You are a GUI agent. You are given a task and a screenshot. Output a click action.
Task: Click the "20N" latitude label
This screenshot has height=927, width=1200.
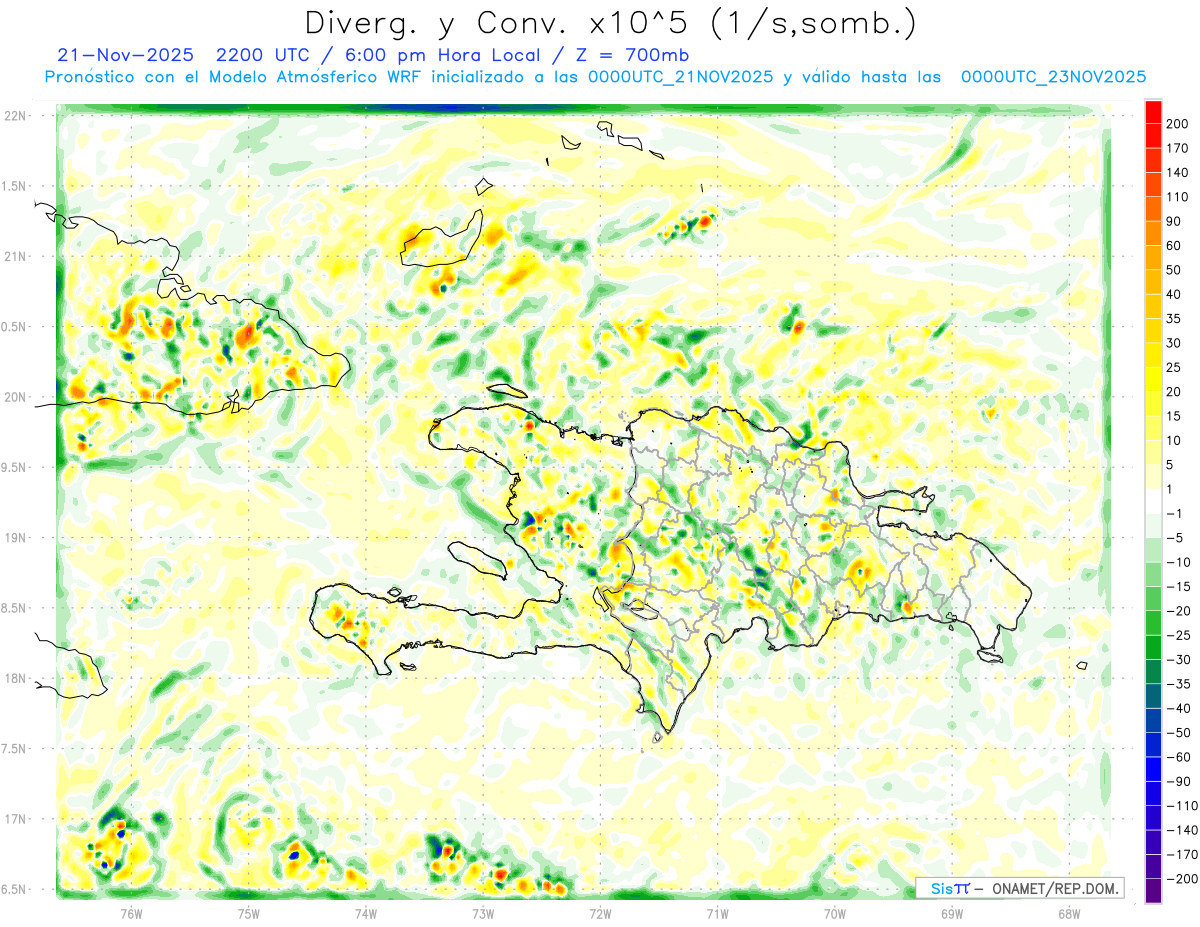(x=15, y=397)
